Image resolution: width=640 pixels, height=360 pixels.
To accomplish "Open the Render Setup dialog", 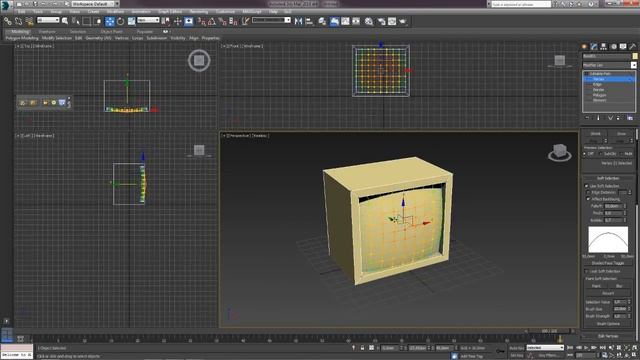I will click(x=381, y=21).
